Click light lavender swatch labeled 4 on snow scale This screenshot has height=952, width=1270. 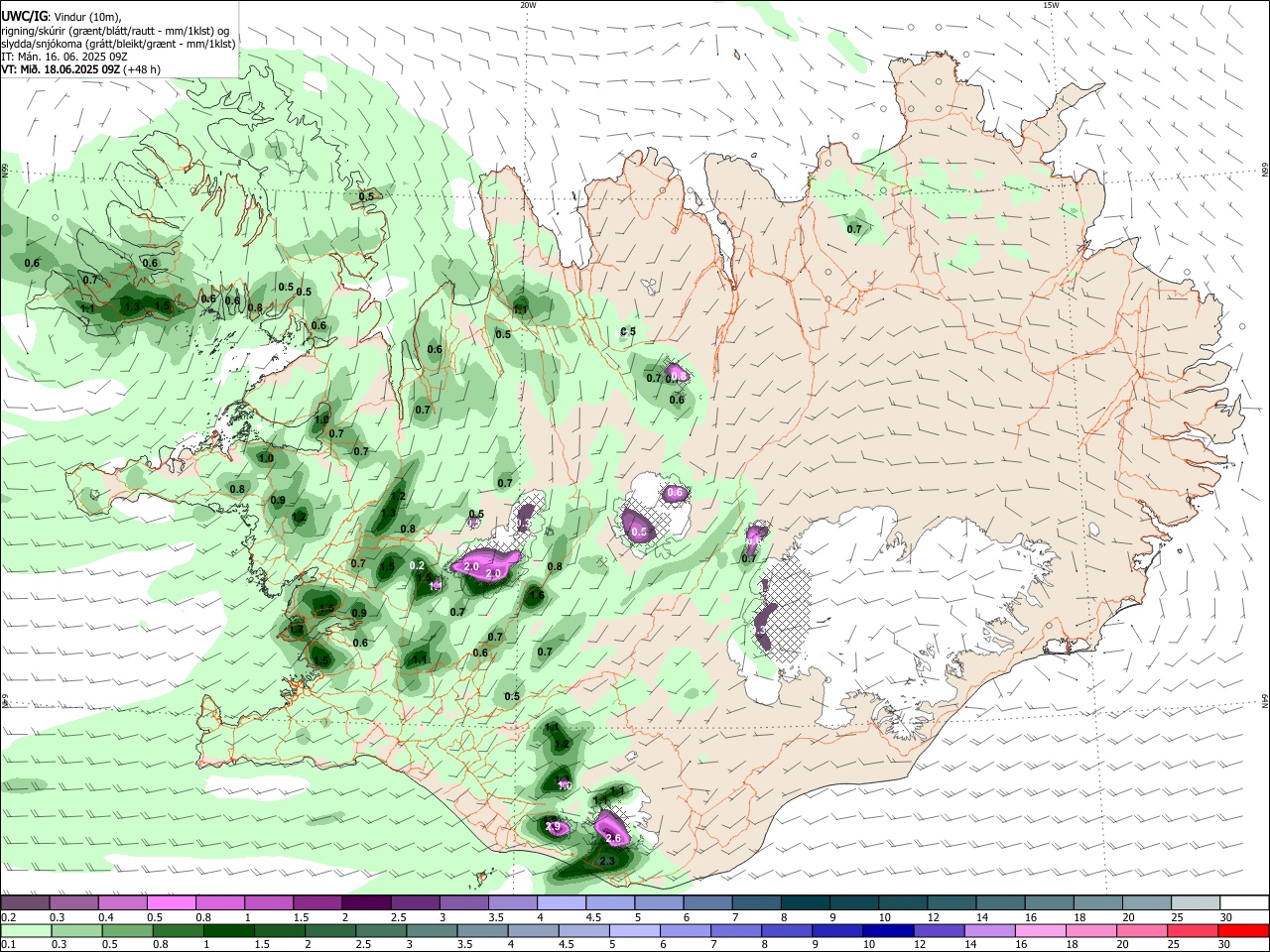[x=560, y=903]
